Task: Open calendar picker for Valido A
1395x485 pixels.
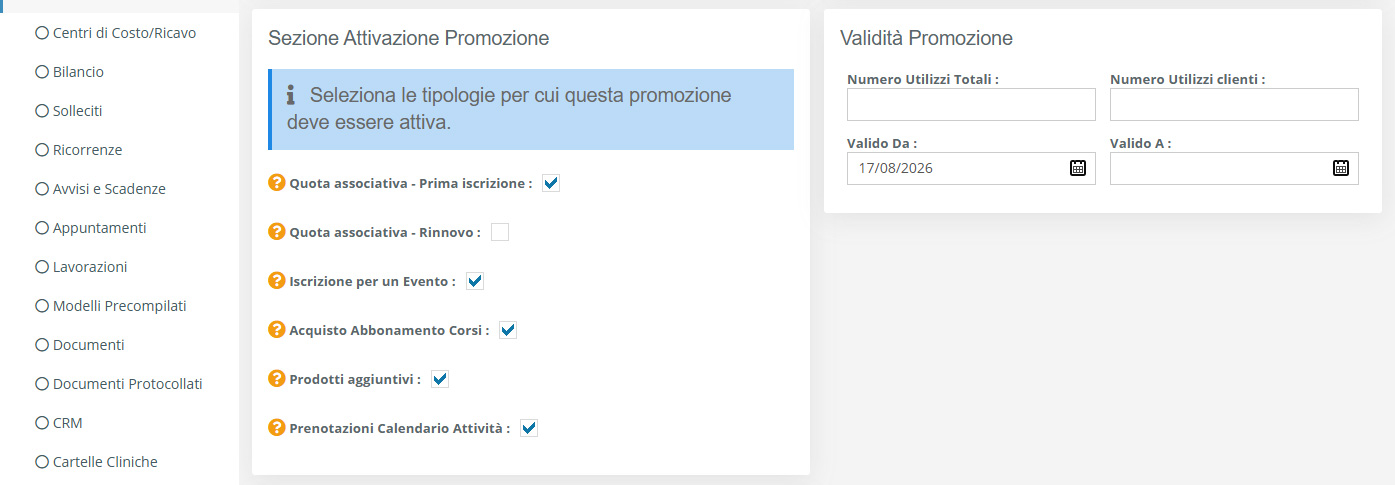Action: tap(1341, 168)
